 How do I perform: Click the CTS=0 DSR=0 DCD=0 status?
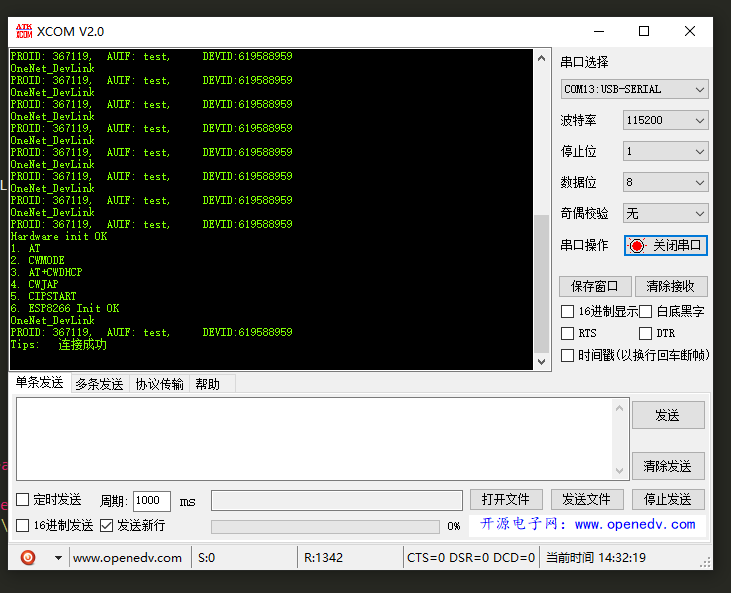(471, 558)
